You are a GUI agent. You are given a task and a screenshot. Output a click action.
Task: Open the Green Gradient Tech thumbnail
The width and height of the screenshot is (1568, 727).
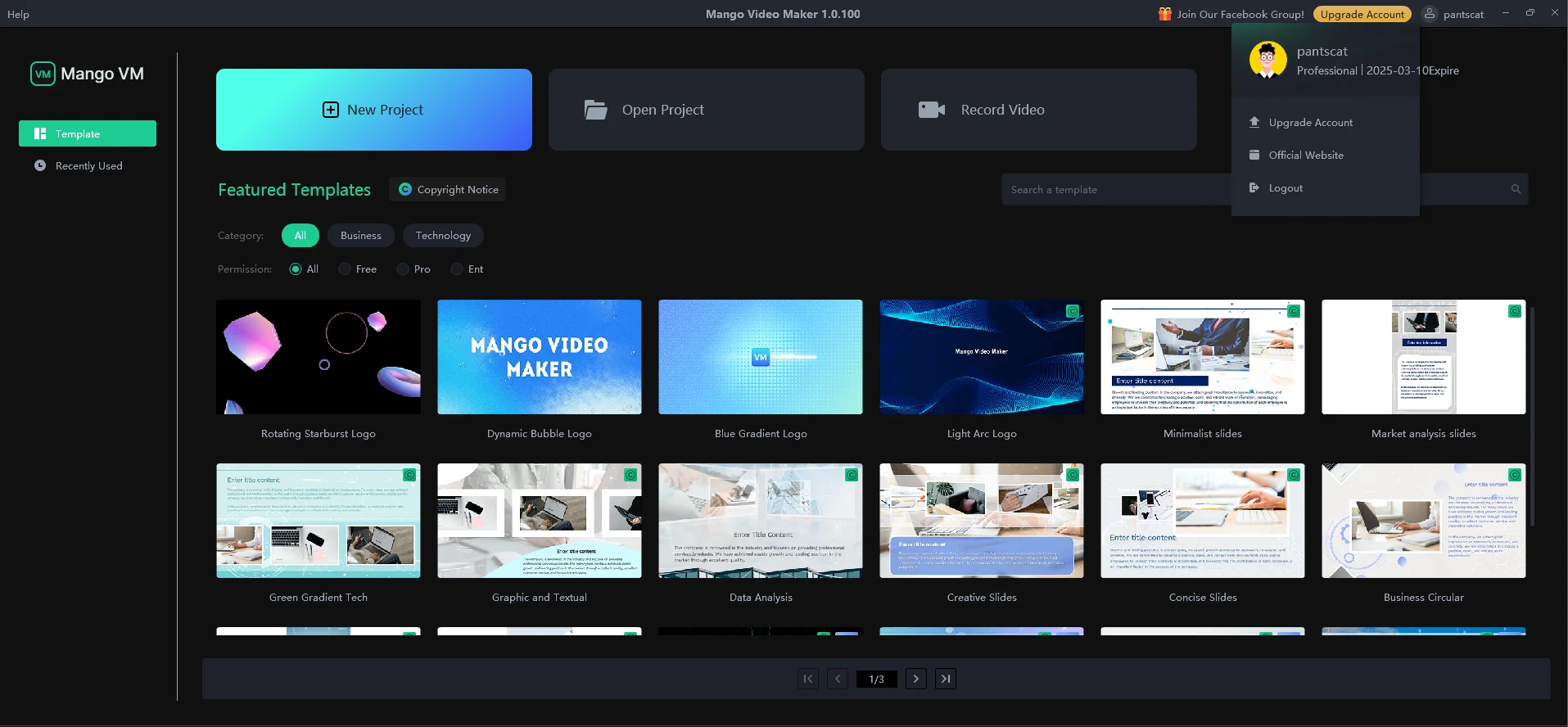319,521
